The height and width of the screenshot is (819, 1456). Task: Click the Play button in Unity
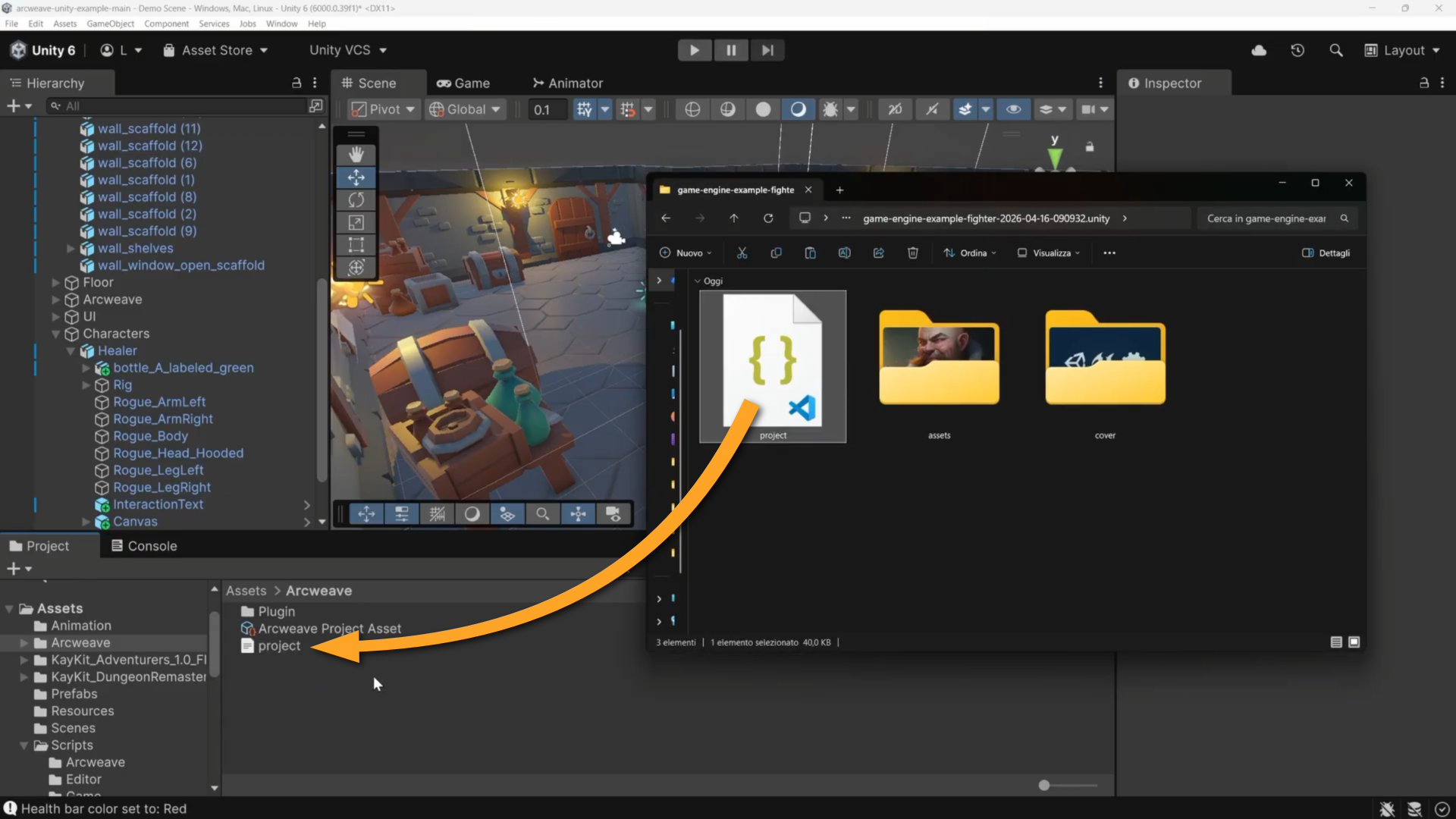coord(694,50)
